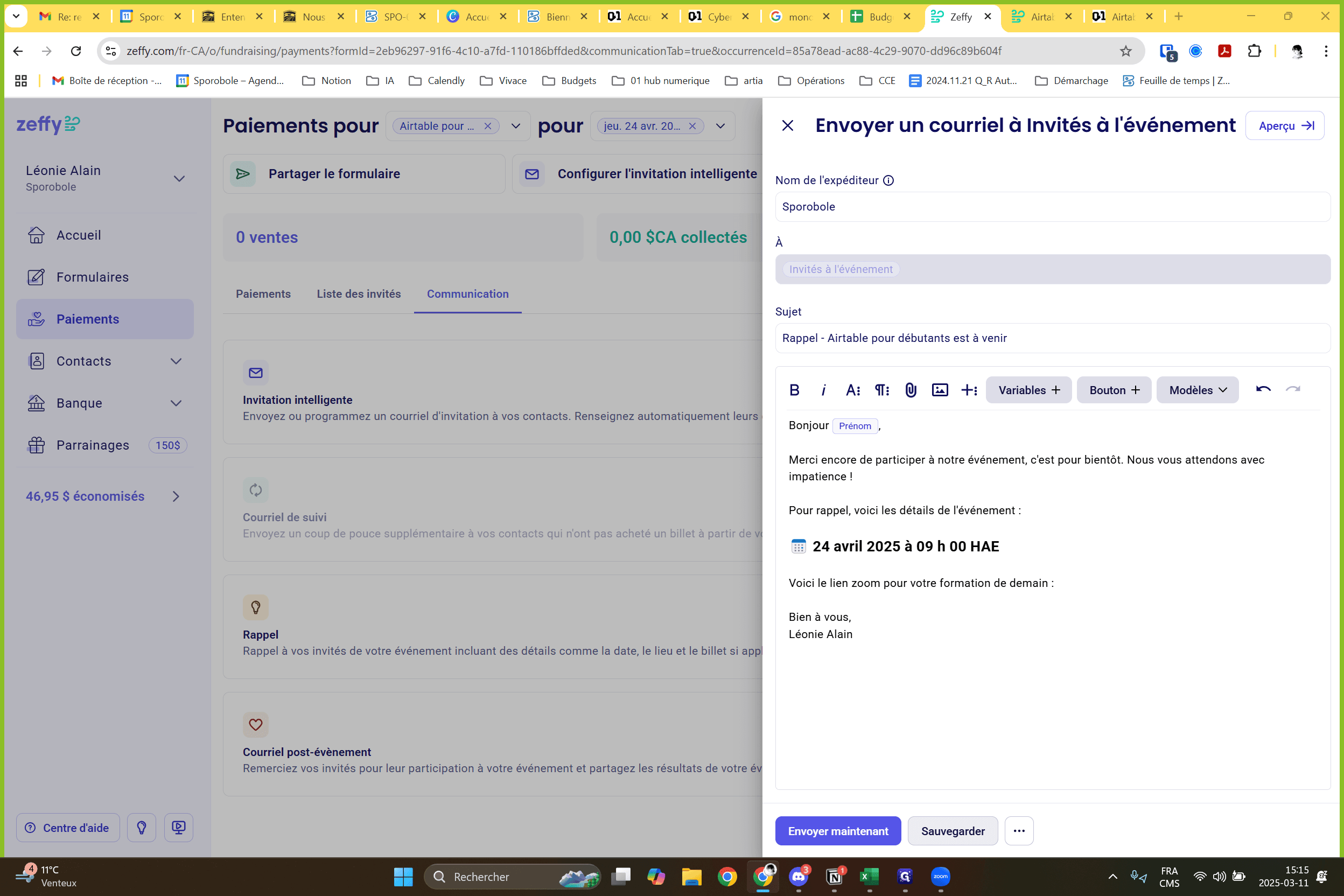Screen dimensions: 1344x896
Task: Open the Budgets bookmarks folder
Action: tap(569, 81)
